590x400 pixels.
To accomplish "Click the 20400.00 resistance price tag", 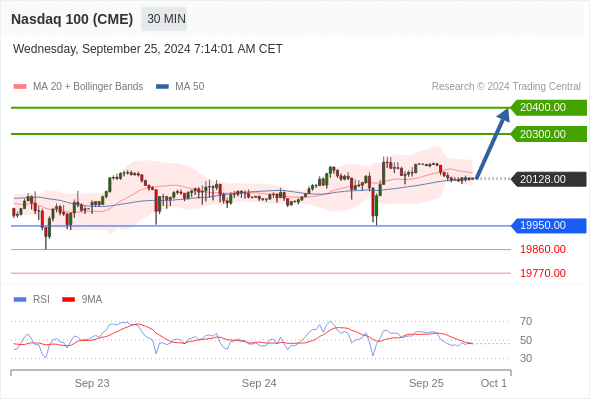I will (549, 108).
